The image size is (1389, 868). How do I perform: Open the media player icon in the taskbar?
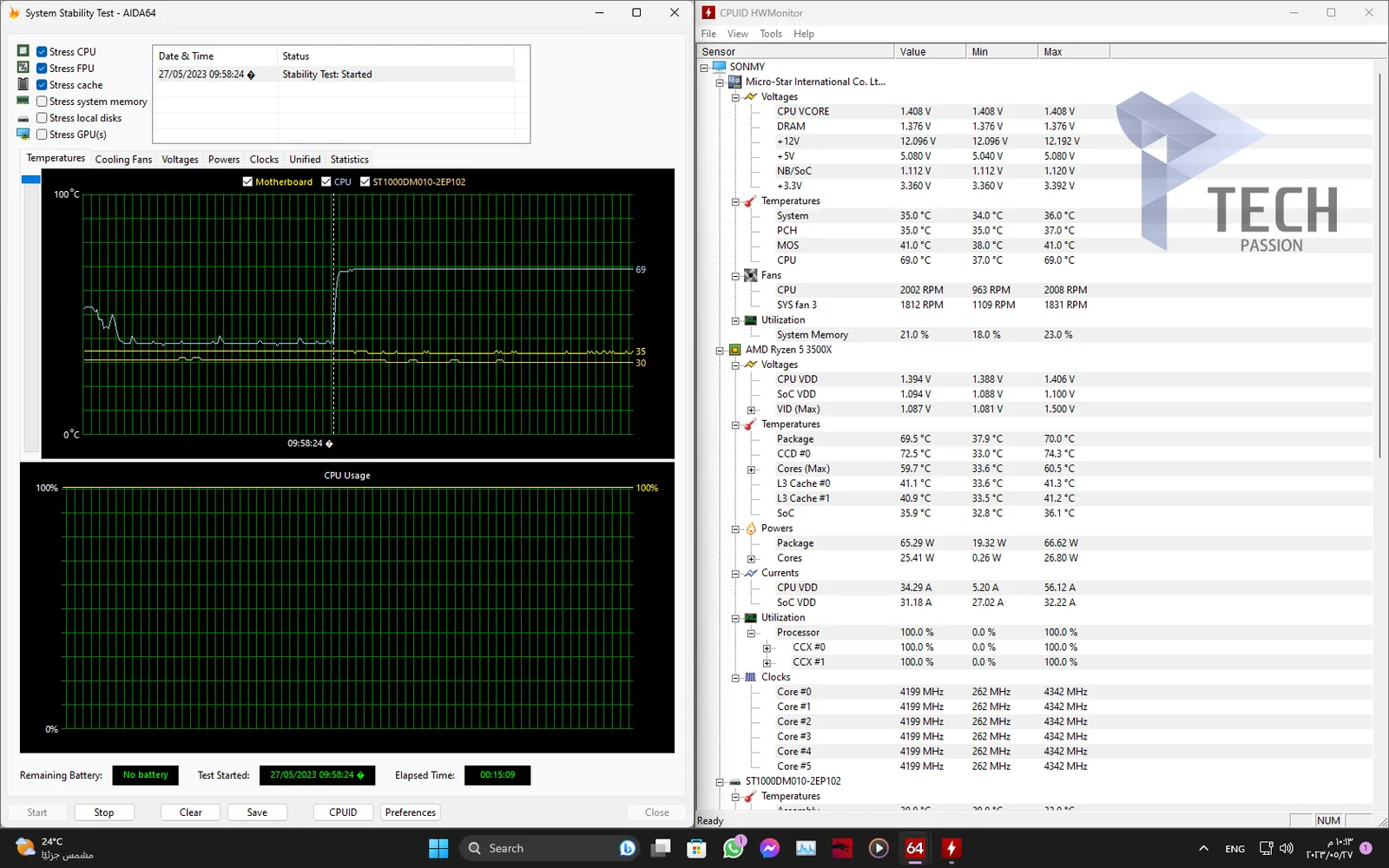pyautogui.click(x=879, y=848)
